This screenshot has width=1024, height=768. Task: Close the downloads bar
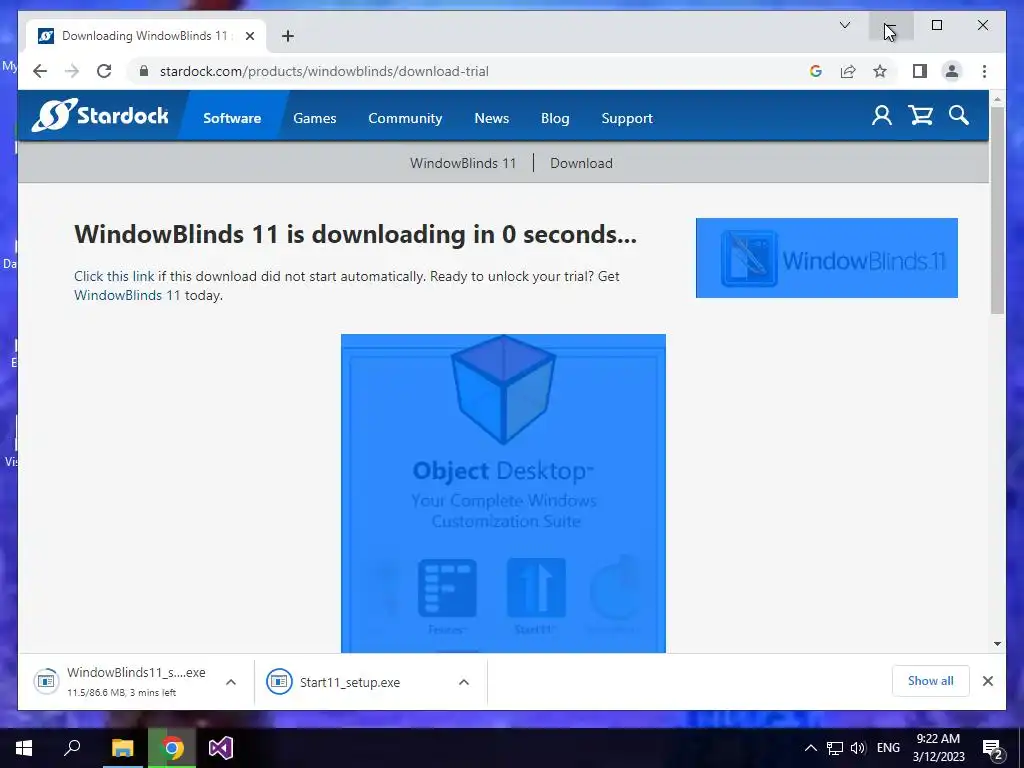tap(987, 681)
